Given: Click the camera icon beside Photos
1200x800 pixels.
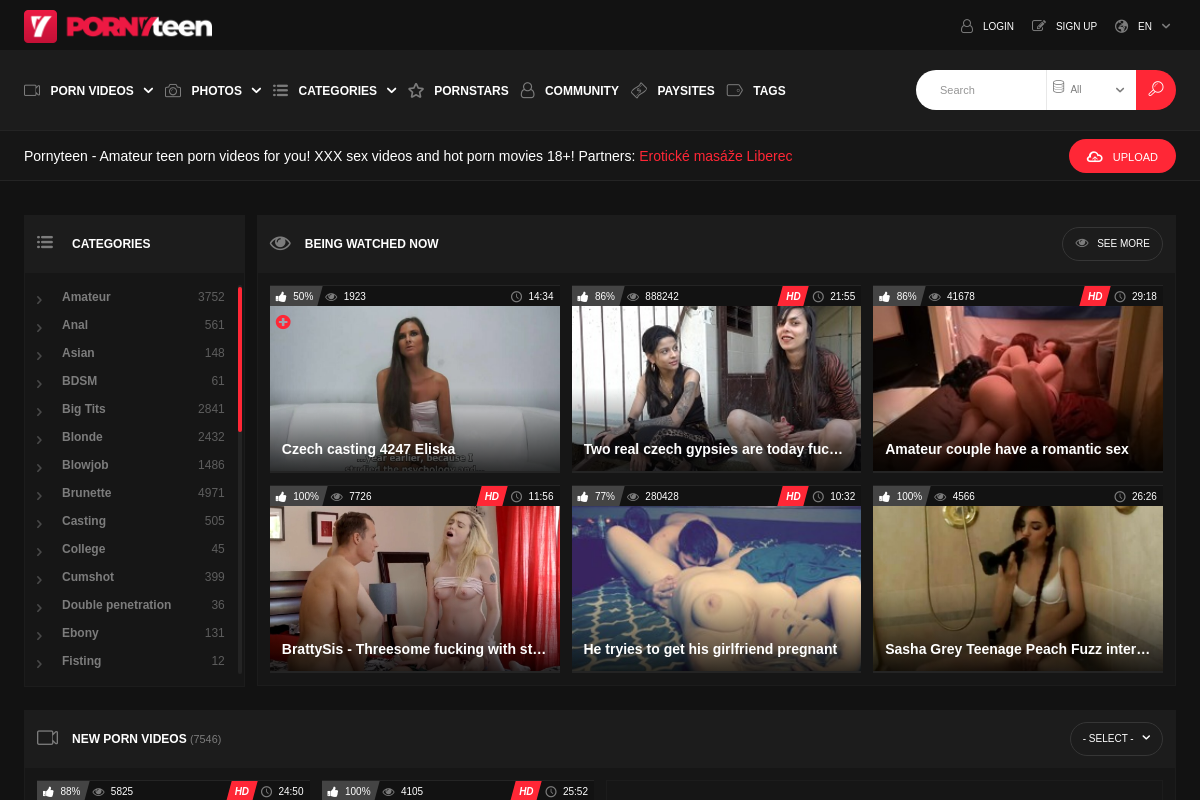Looking at the screenshot, I should [173, 91].
